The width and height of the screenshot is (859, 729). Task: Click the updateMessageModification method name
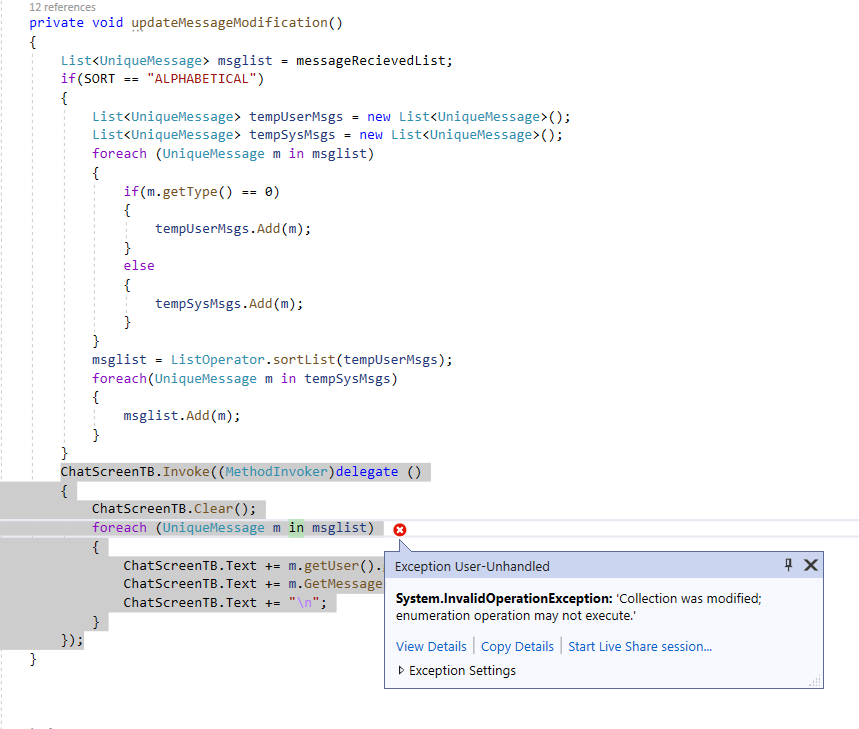(x=229, y=22)
